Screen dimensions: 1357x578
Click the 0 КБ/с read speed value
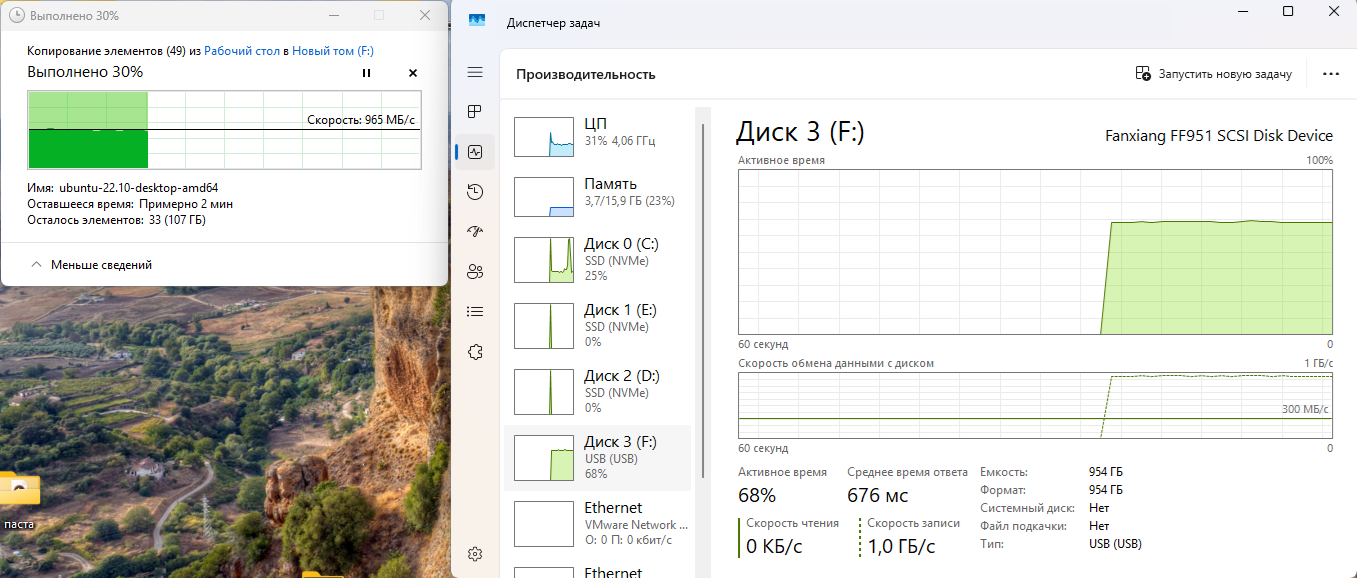(x=775, y=546)
